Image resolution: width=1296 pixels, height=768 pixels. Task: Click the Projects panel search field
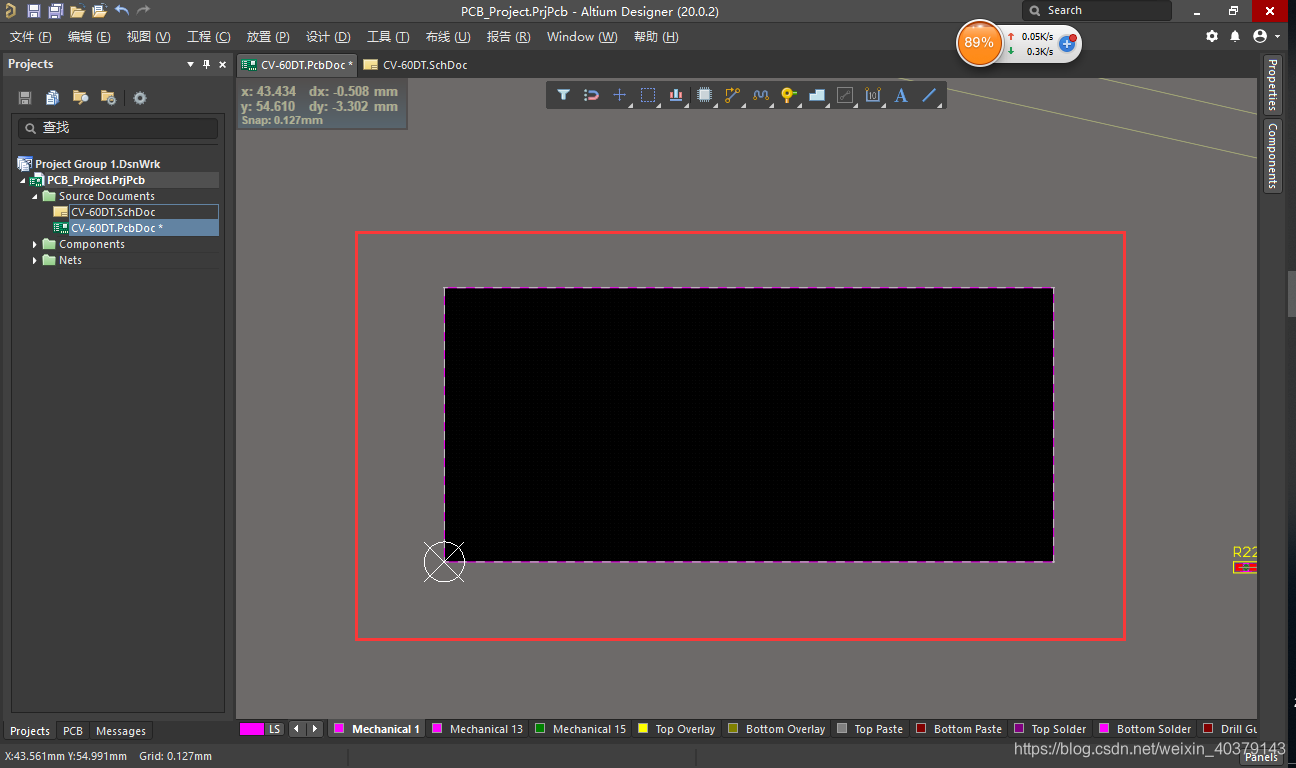[118, 128]
